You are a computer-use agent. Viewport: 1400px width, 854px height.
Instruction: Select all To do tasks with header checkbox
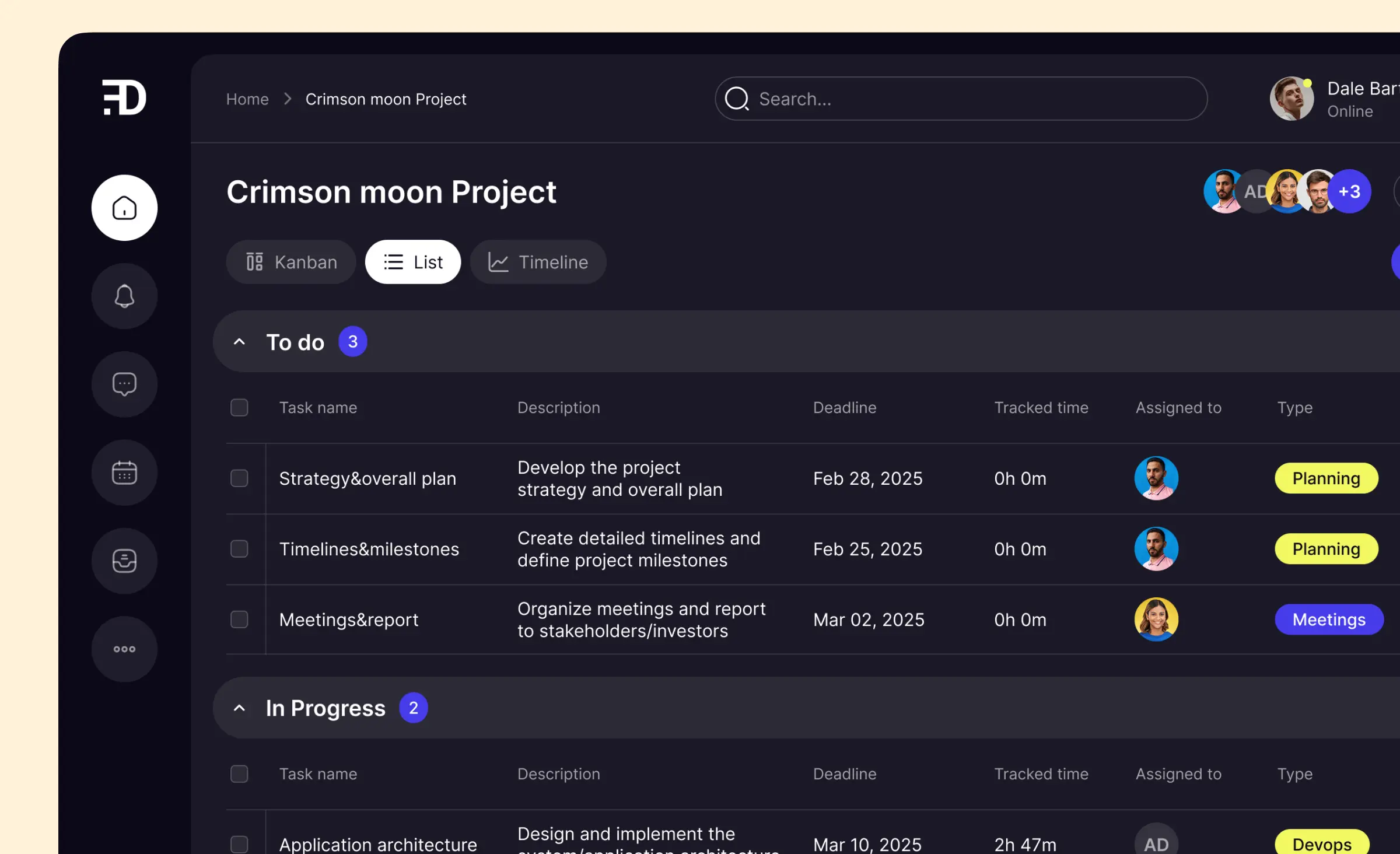point(239,407)
